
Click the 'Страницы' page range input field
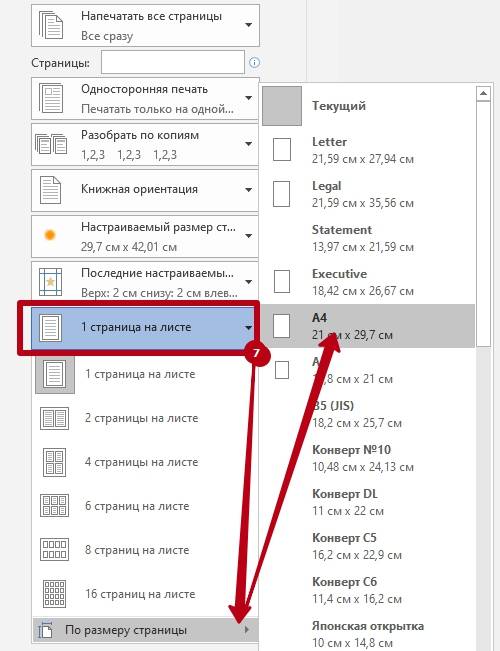(173, 62)
